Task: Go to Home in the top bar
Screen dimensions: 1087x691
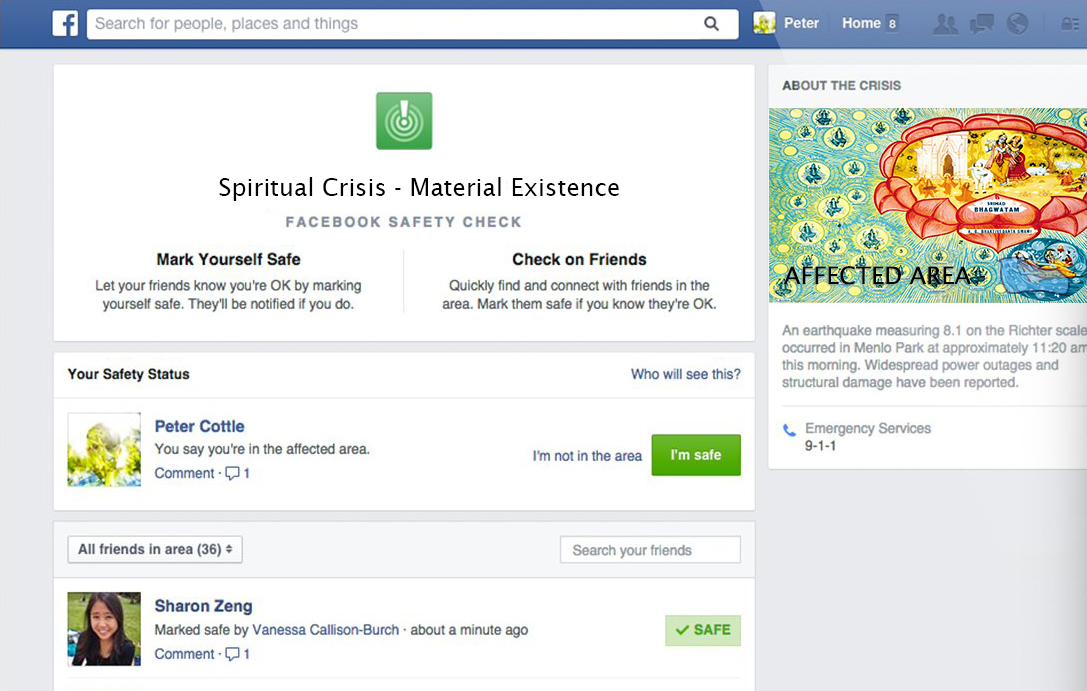Action: (861, 23)
